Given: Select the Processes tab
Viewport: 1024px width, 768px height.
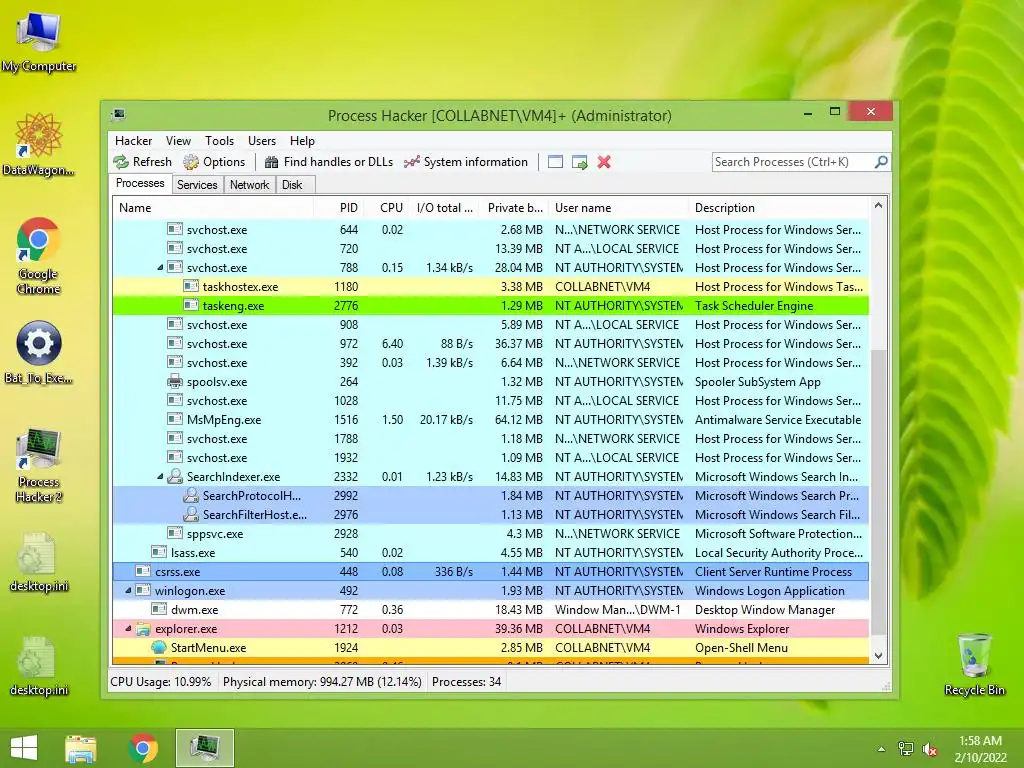Looking at the screenshot, I should coord(140,184).
